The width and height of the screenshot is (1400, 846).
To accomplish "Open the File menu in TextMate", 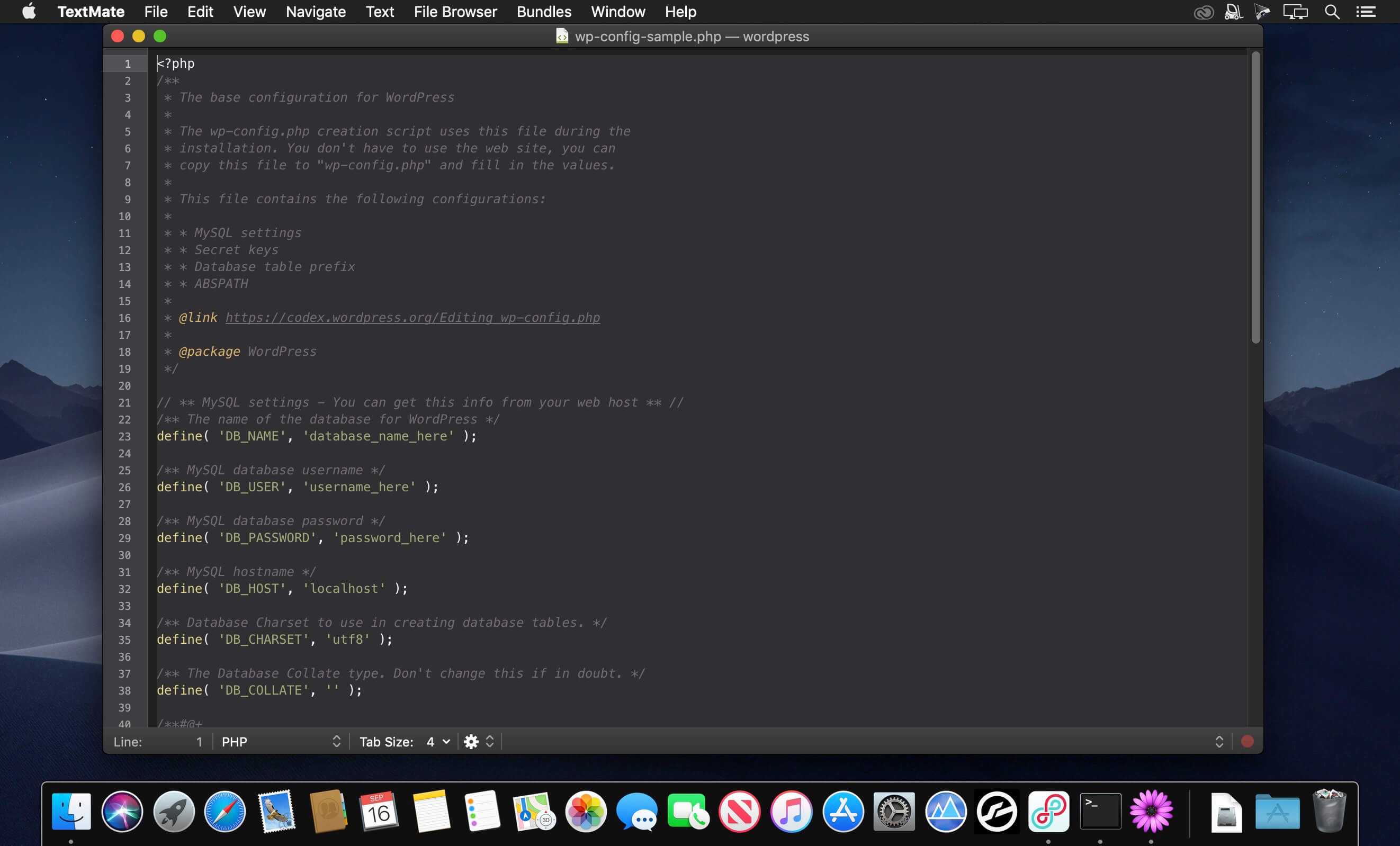I will coord(154,12).
